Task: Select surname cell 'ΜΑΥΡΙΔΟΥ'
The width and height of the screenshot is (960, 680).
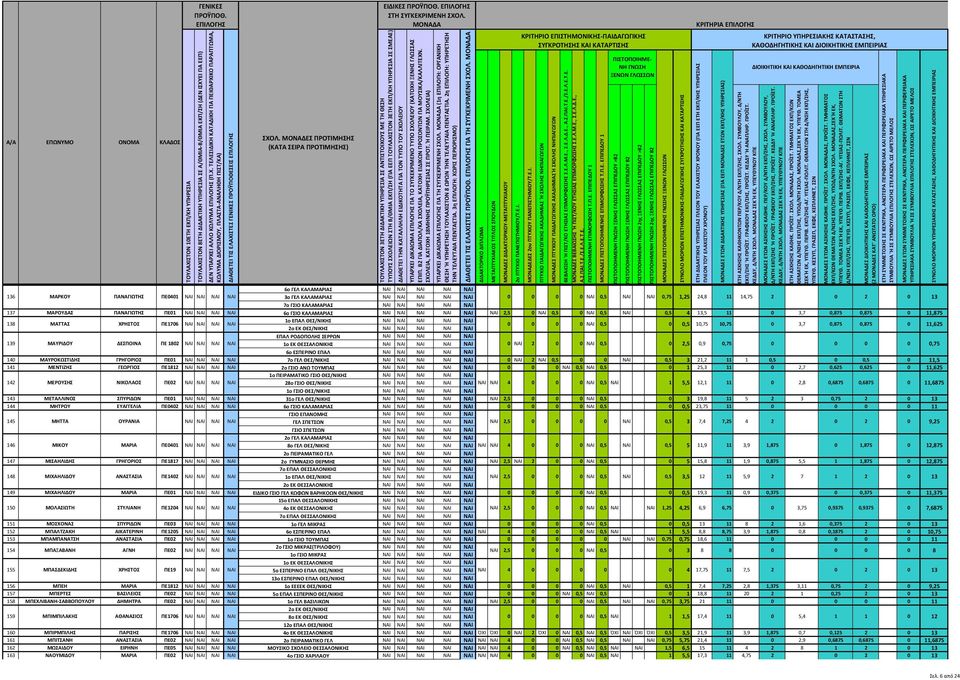Action: coord(59,343)
